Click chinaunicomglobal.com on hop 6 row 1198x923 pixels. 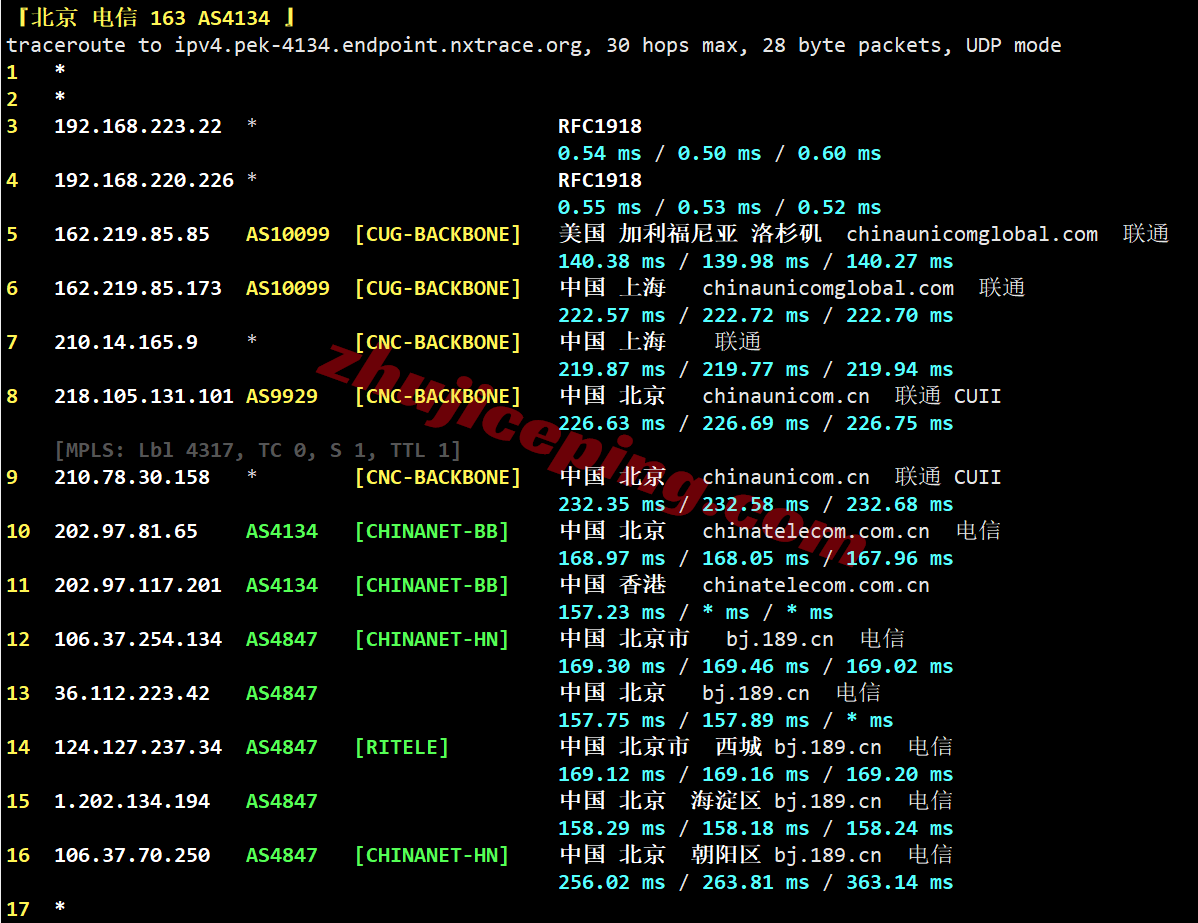point(828,288)
